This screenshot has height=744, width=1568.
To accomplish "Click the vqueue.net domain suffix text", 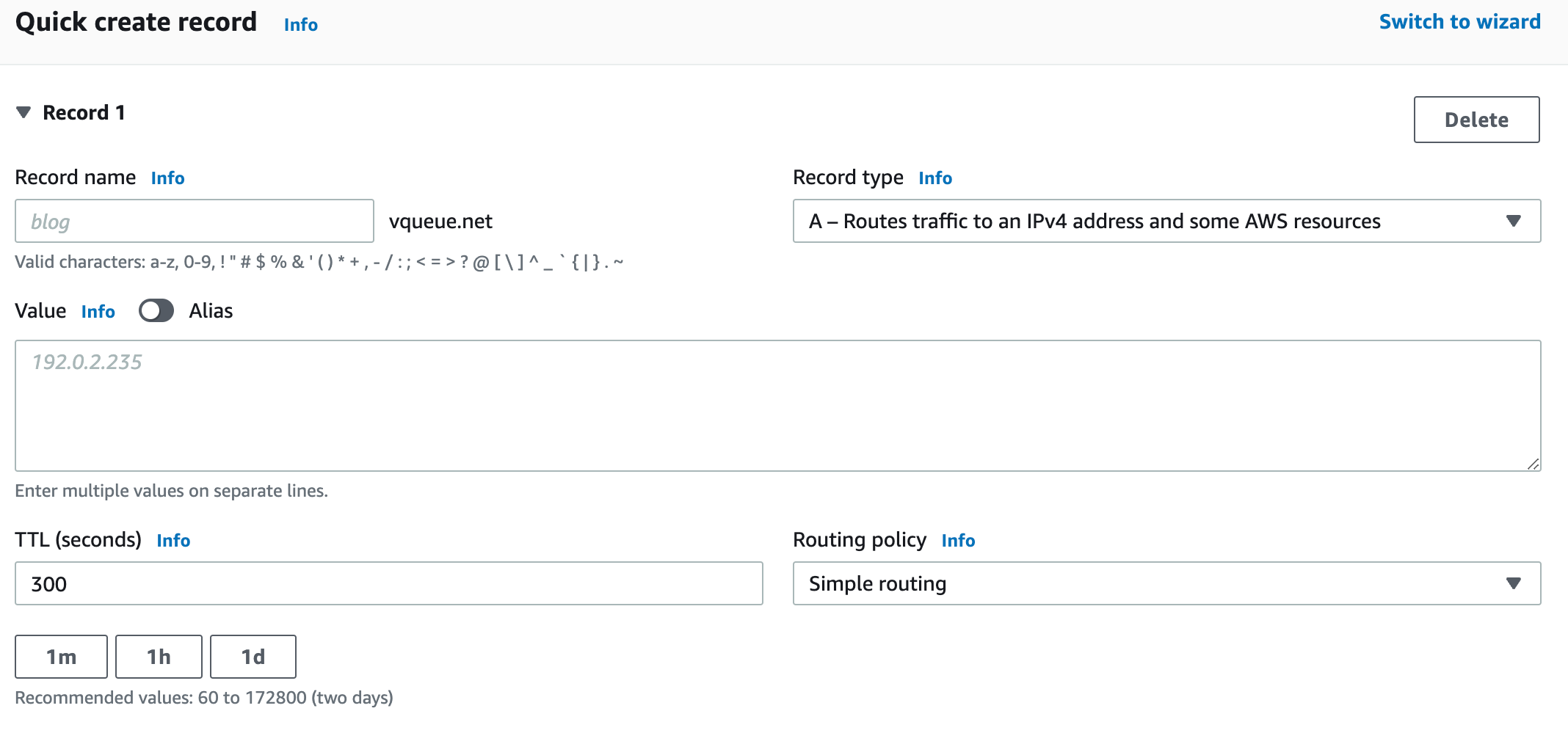I will pos(440,222).
